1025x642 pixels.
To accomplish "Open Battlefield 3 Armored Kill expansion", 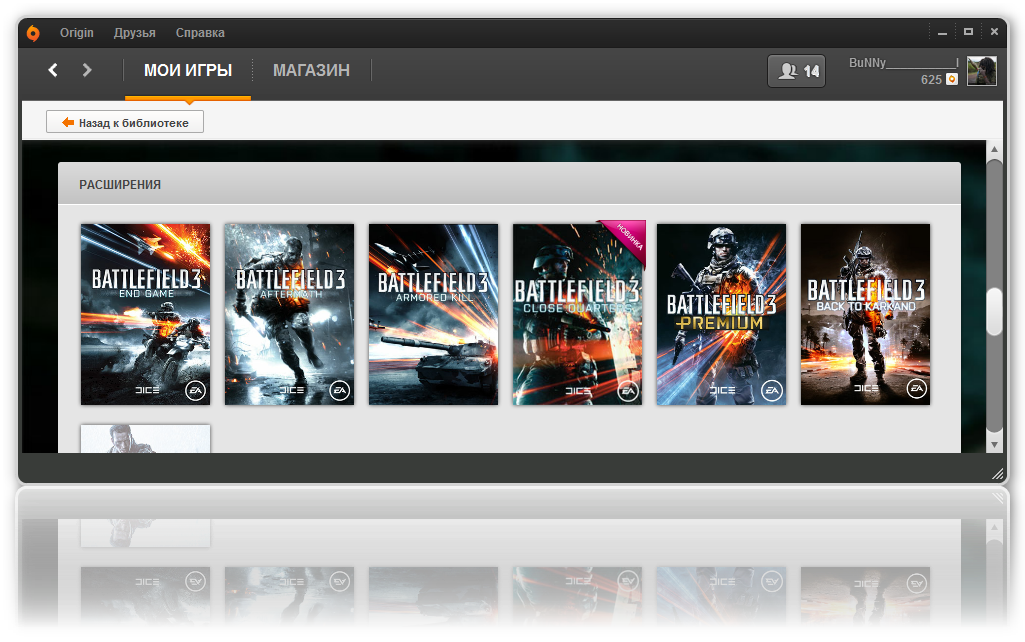I will pyautogui.click(x=433, y=314).
